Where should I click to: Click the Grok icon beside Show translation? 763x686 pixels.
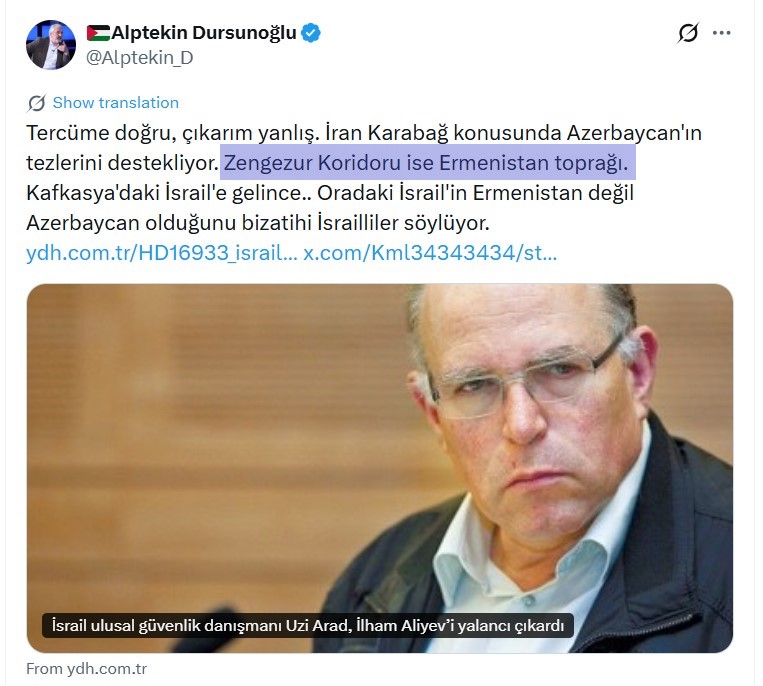pyautogui.click(x=37, y=103)
